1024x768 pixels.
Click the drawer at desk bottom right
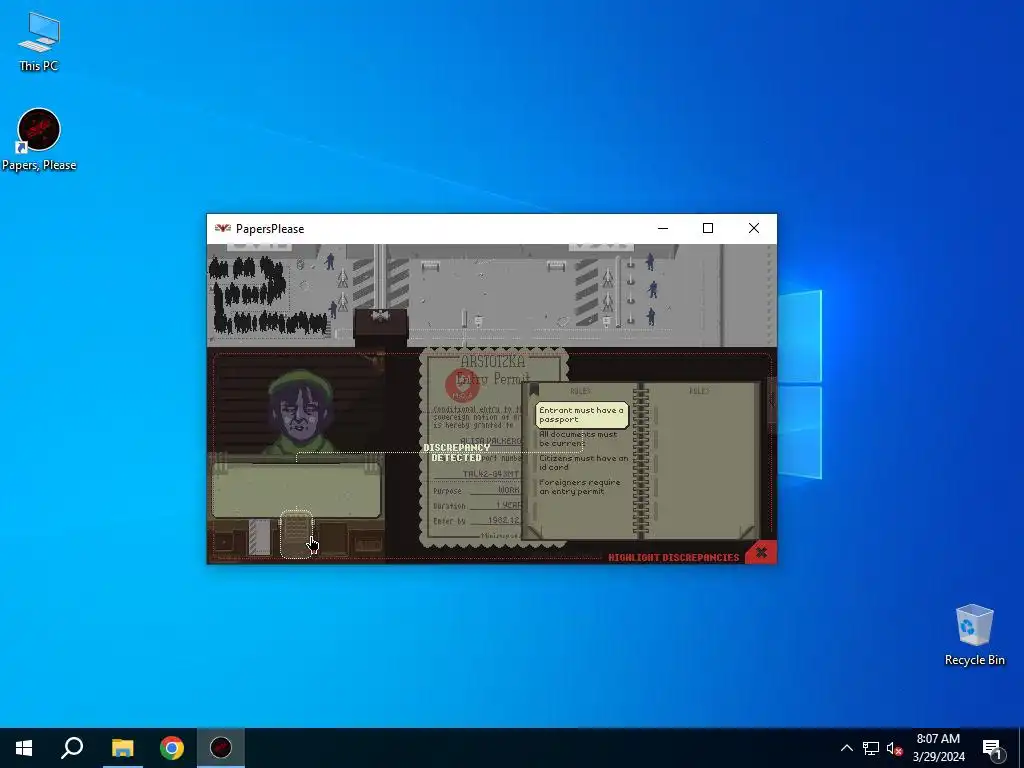(368, 543)
